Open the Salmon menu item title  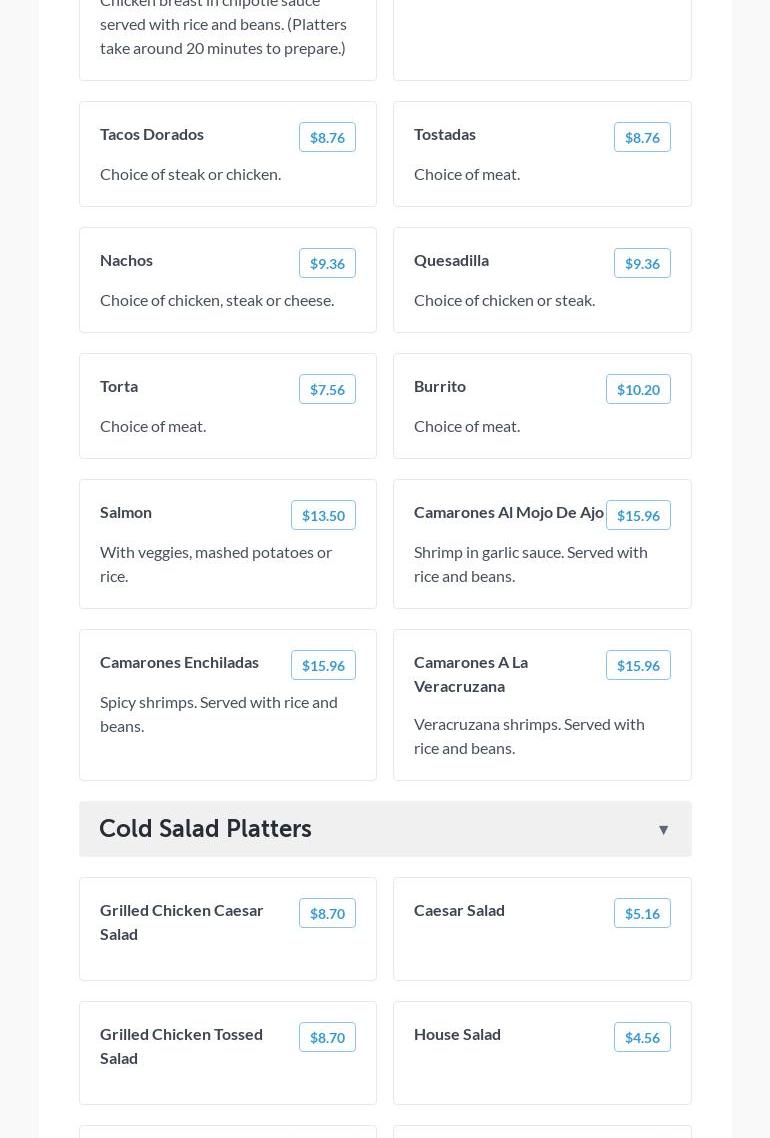tap(126, 512)
